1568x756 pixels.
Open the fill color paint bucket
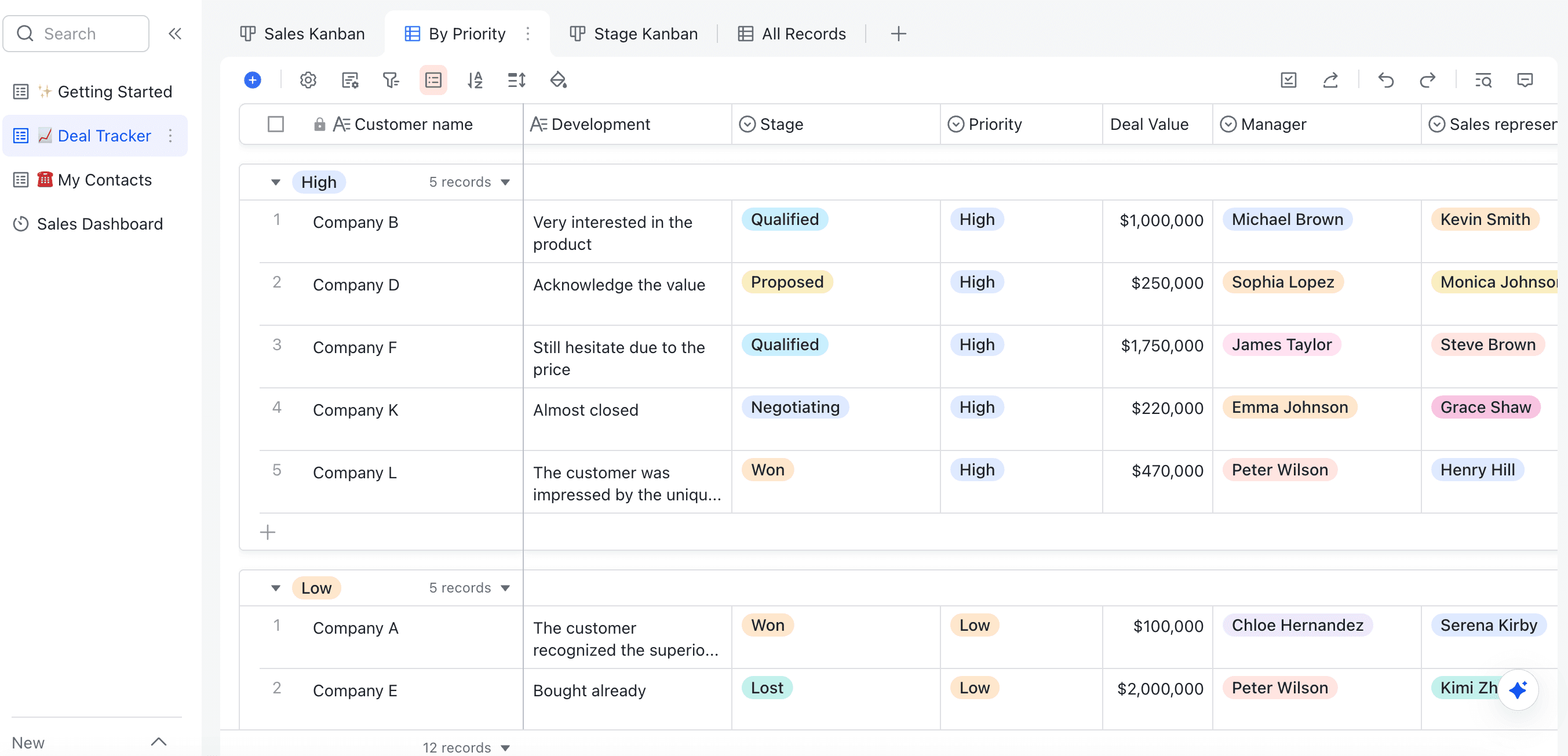click(x=558, y=80)
